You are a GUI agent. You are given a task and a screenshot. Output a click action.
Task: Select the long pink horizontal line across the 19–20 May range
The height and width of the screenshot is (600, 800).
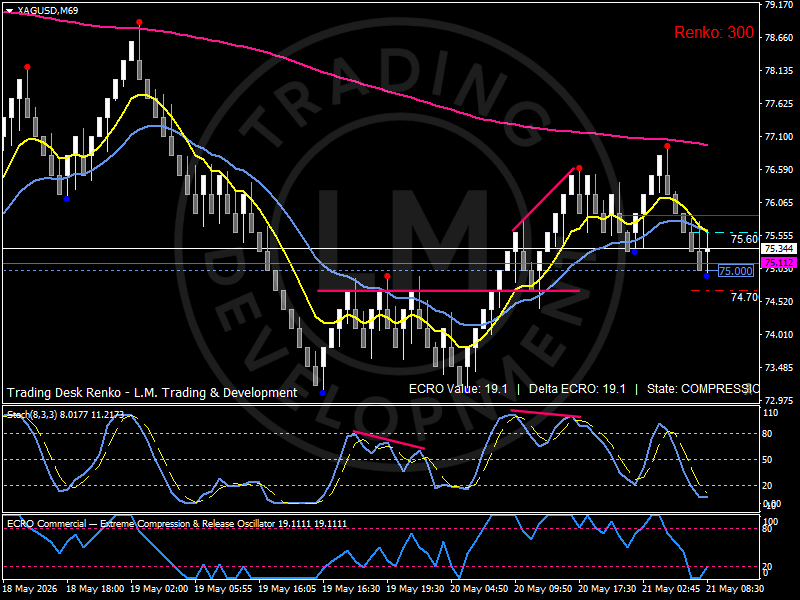tap(448, 291)
